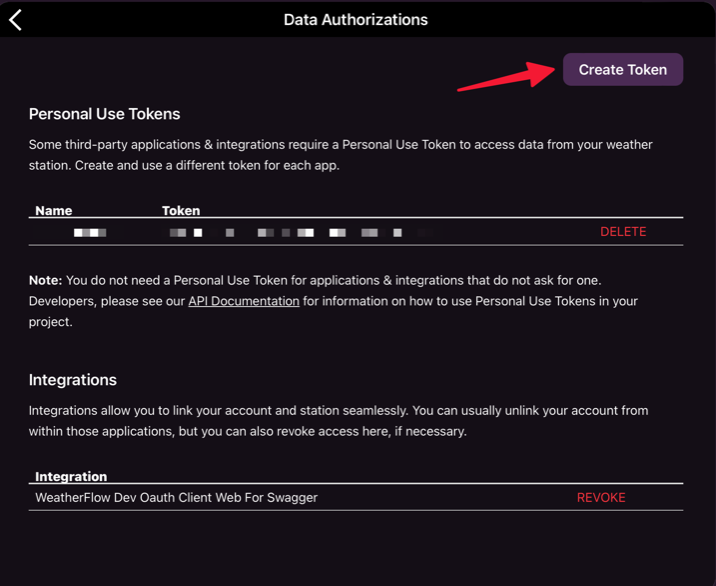716x586 pixels.
Task: Click the Create Token button
Action: pyautogui.click(x=622, y=70)
